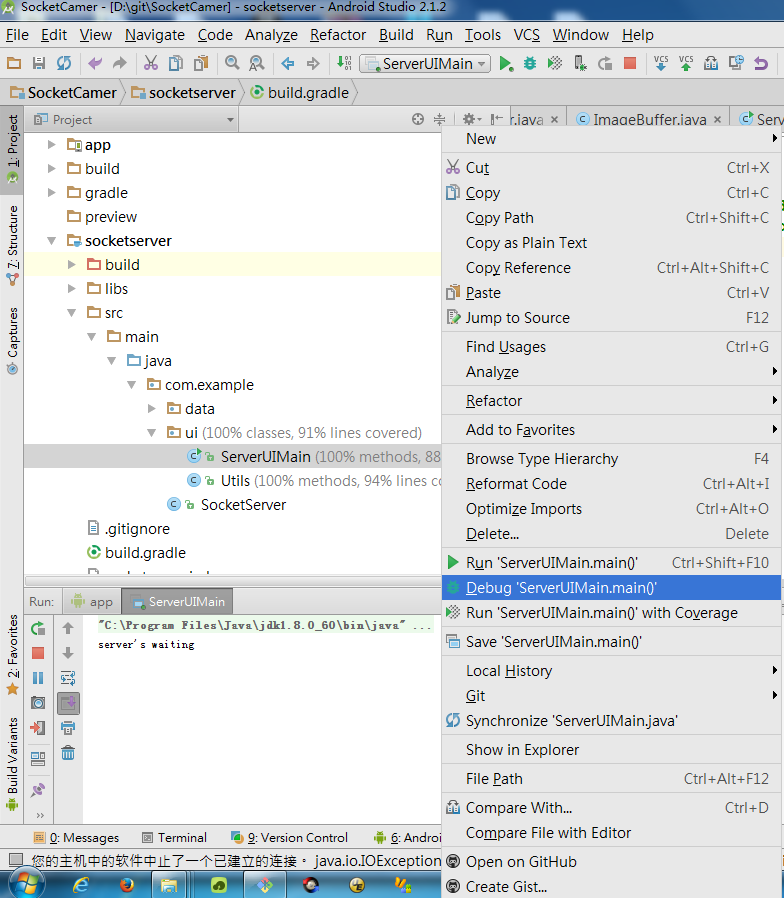The image size is (784, 898).
Task: Select Debug 'ServerUIMain.main()' context item
Action: coord(611,588)
